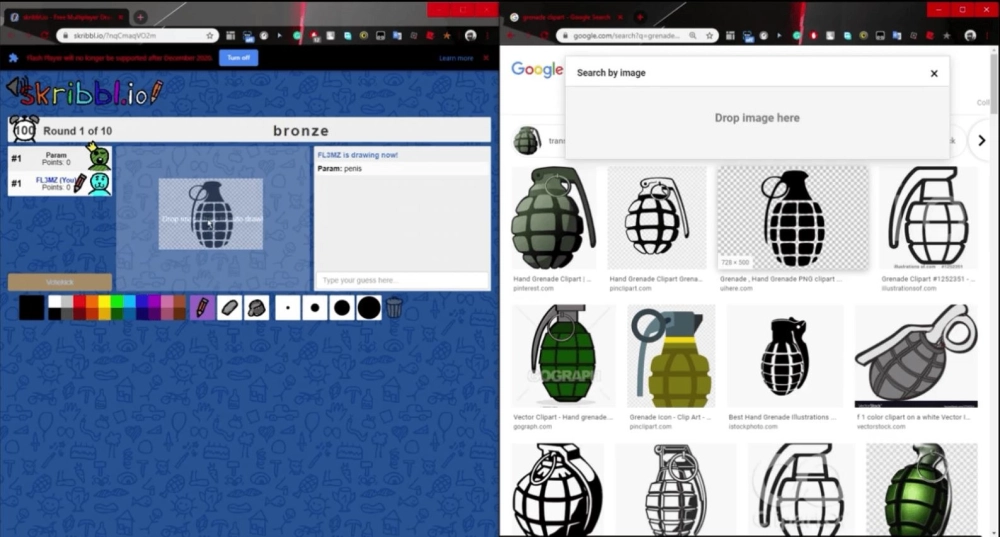The image size is (1000, 537).
Task: Select the eraser tool
Action: 229,308
